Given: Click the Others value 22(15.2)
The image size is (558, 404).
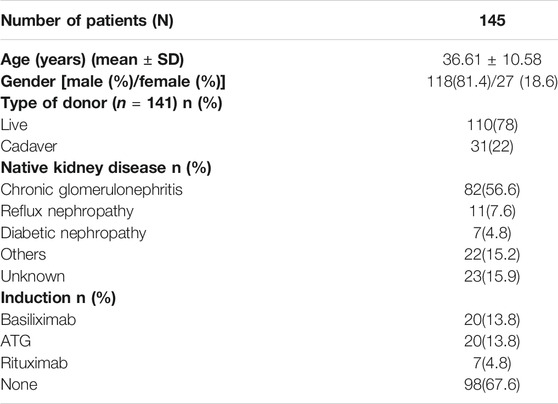Looking at the screenshot, I should [x=492, y=255].
